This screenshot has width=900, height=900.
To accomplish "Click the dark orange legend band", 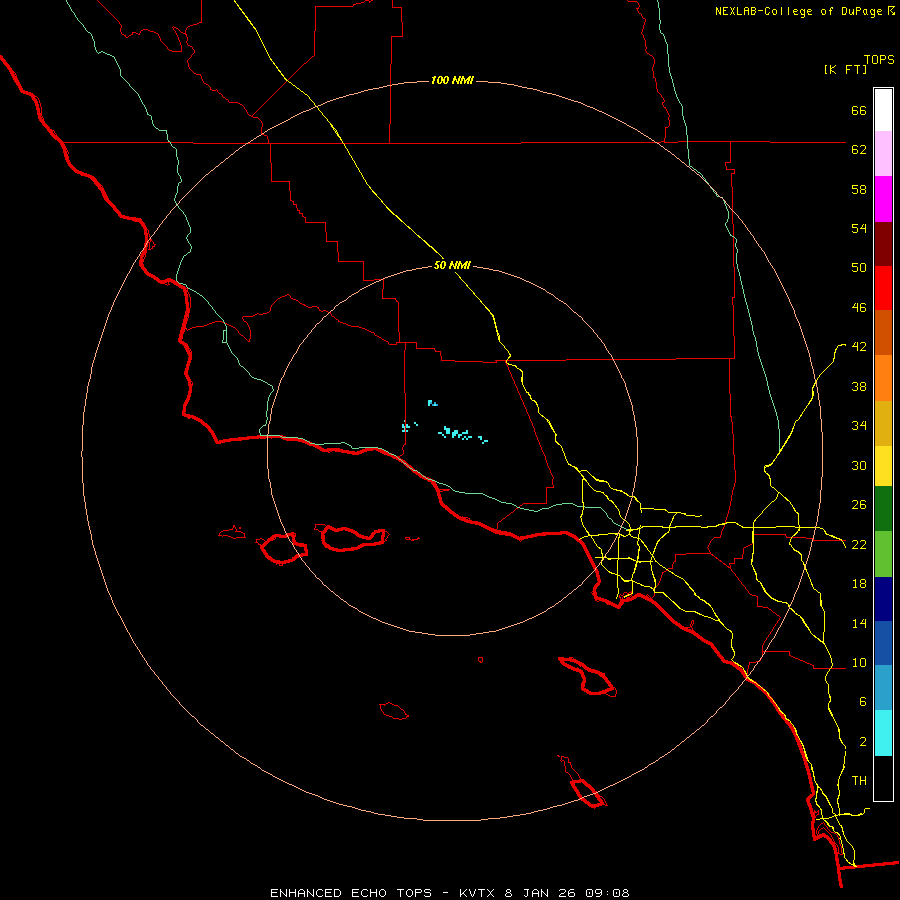I will click(883, 333).
